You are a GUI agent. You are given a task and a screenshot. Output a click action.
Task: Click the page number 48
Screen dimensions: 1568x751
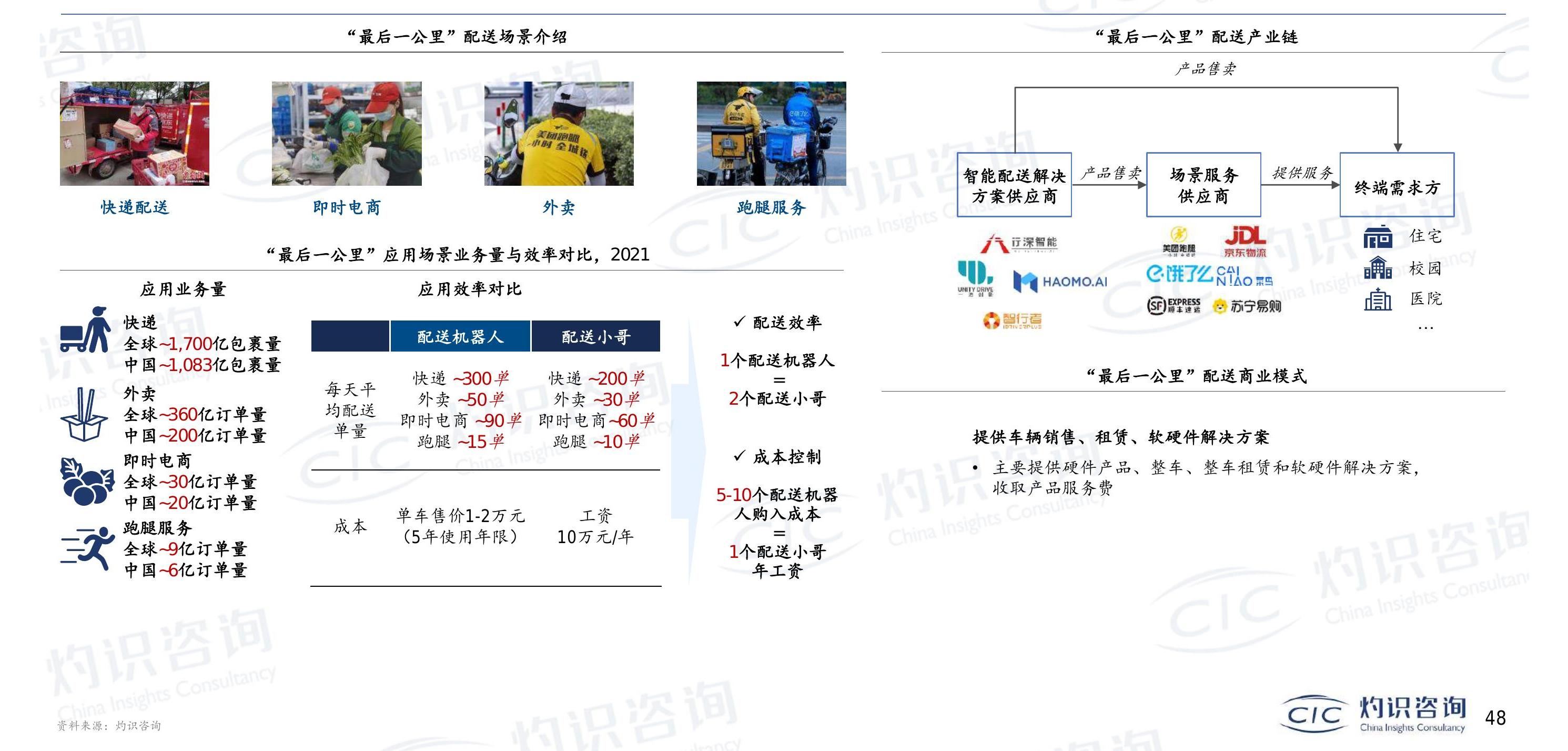[x=1495, y=717]
